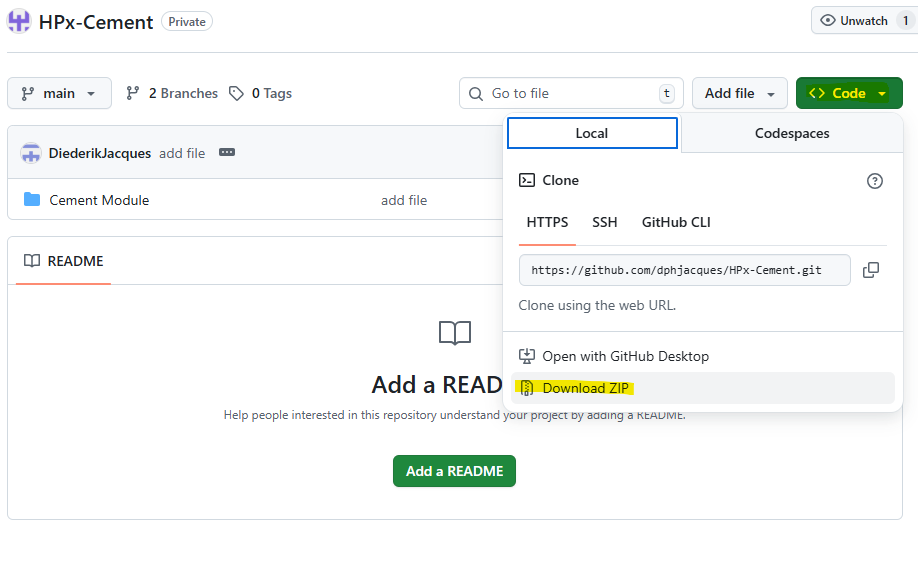The image size is (918, 561).
Task: Click the open book README icon
Action: 32,261
